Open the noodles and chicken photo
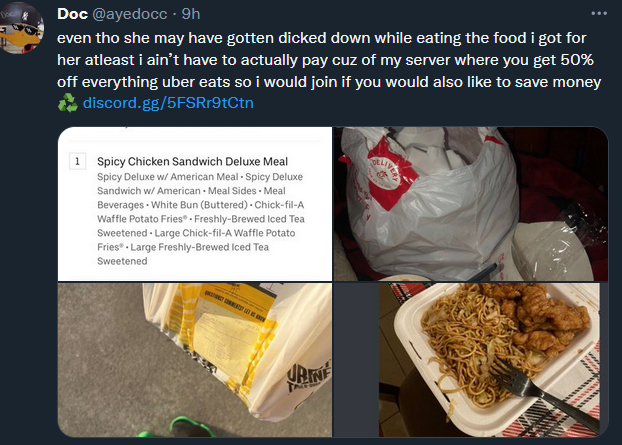The image size is (622, 445). (471, 360)
